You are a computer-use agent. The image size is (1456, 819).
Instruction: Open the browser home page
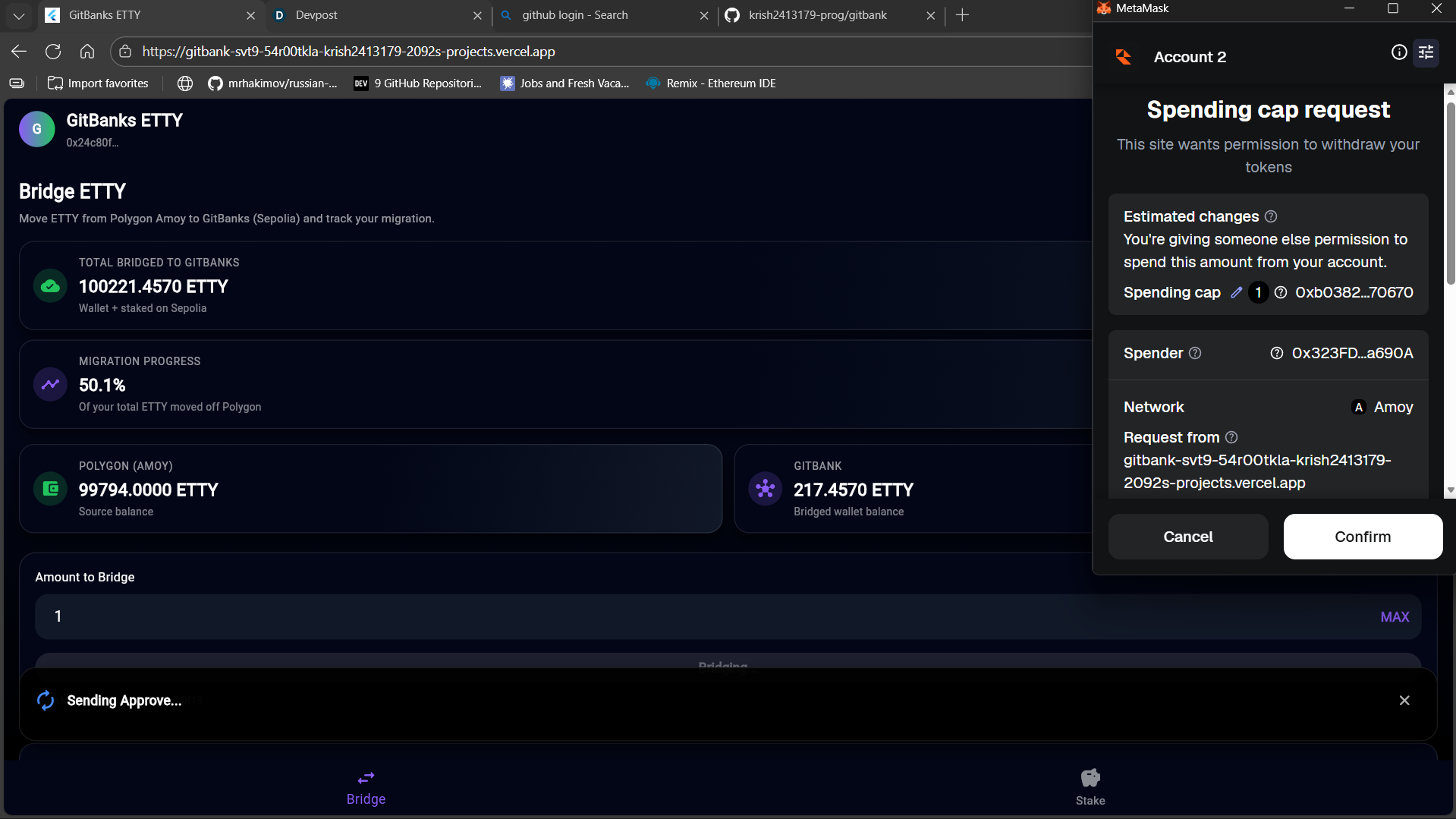pos(87,52)
